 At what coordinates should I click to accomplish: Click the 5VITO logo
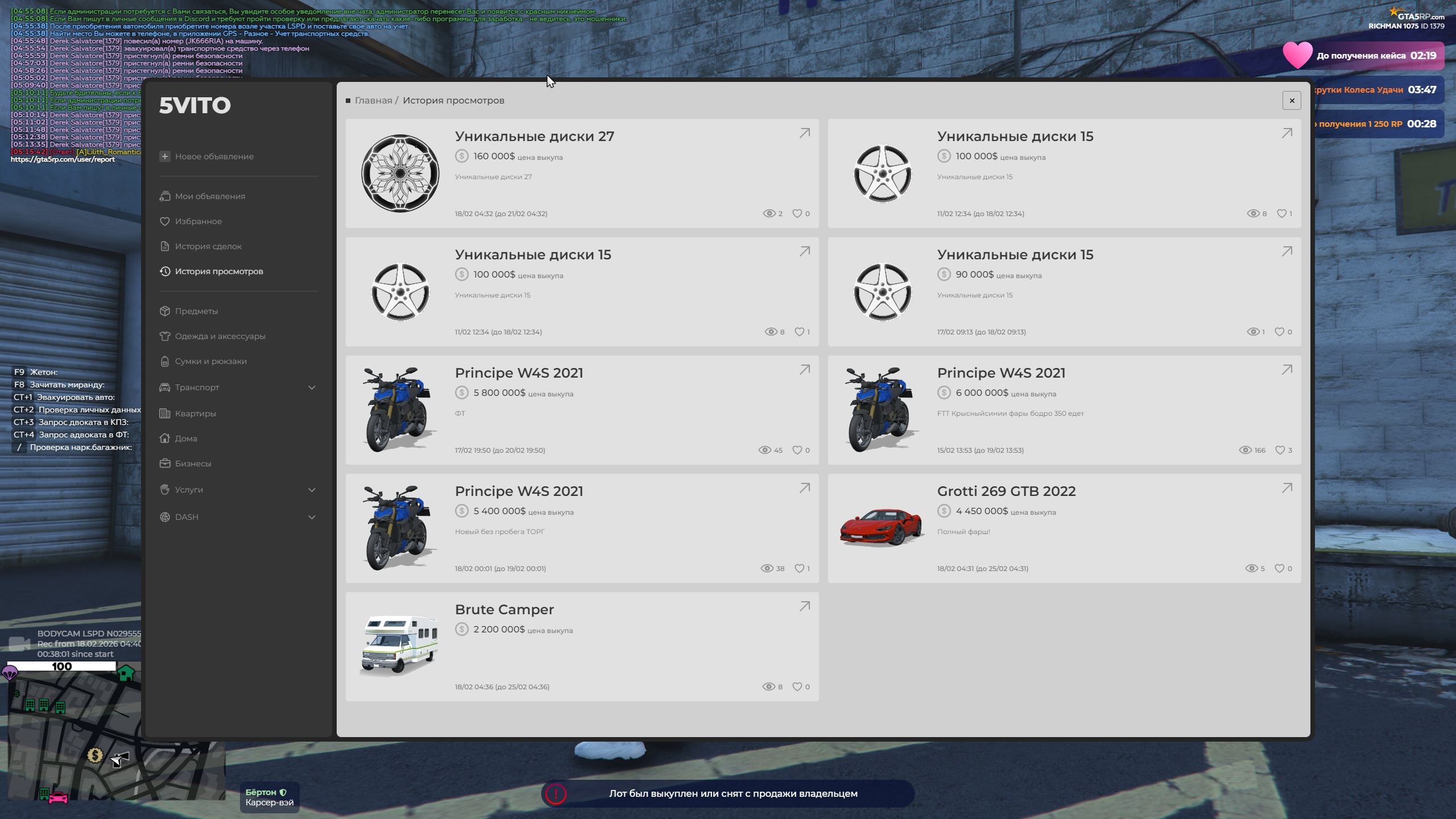pyautogui.click(x=195, y=105)
